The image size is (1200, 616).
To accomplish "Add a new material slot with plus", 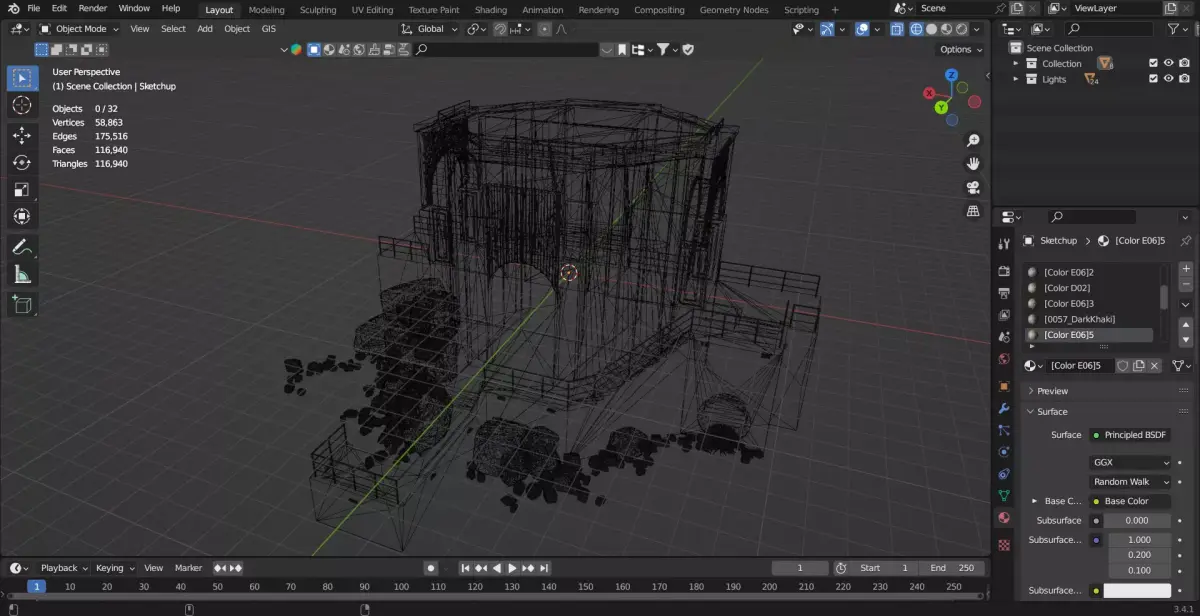I will point(1186,269).
